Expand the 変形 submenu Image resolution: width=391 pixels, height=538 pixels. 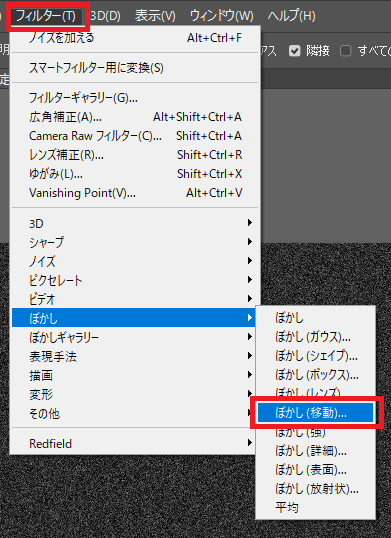pos(134,395)
